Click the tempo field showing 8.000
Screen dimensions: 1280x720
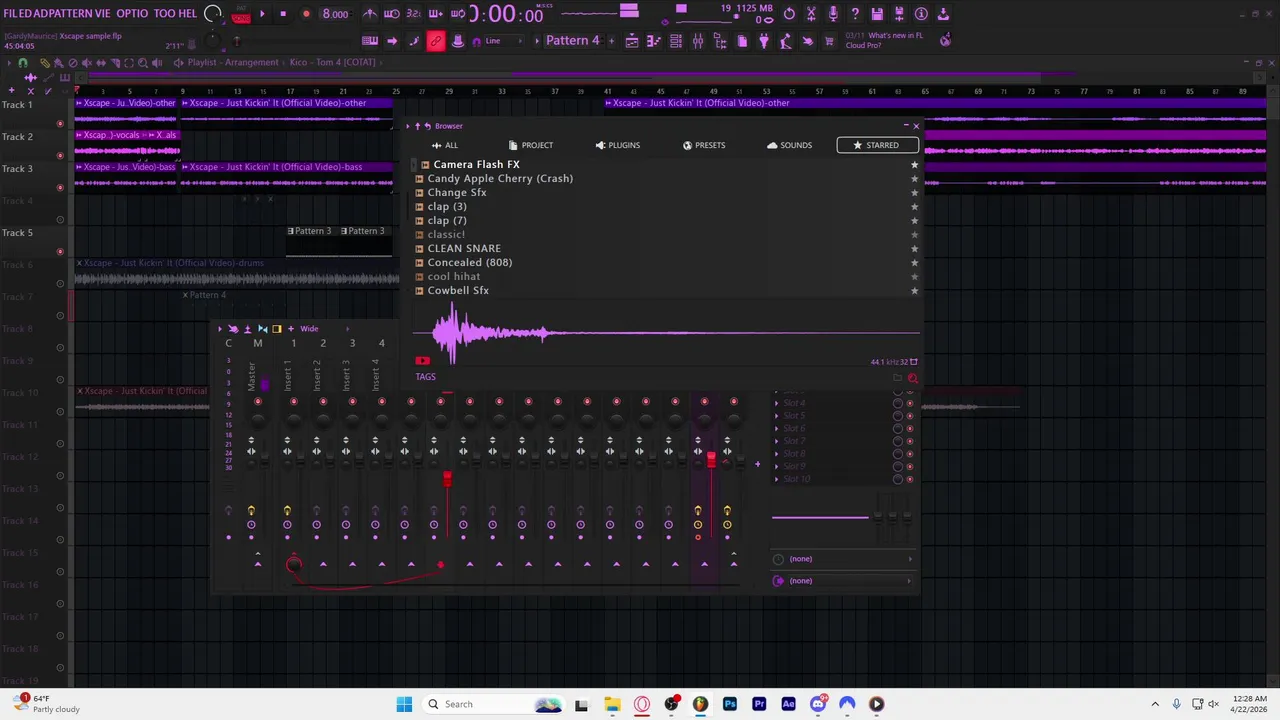point(335,14)
